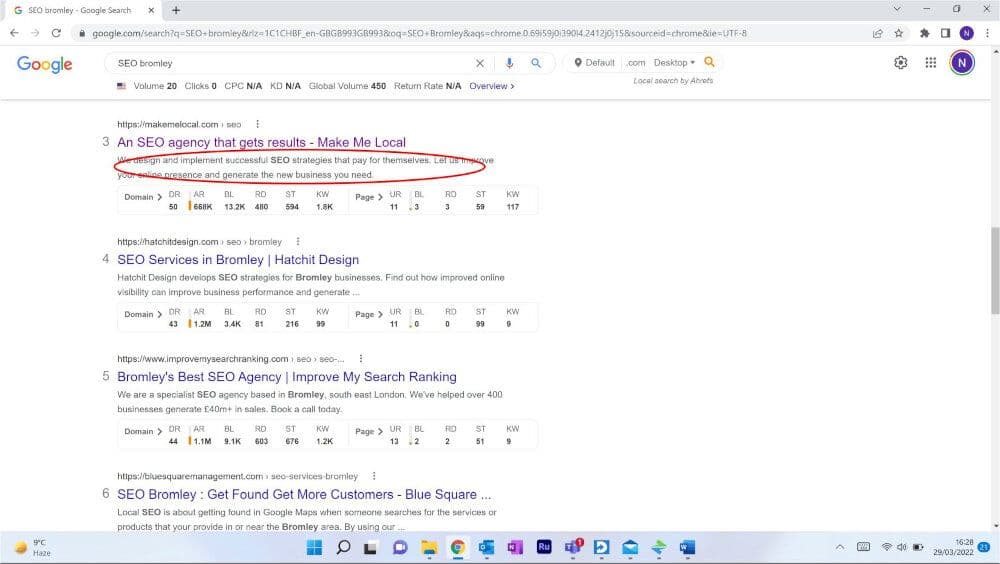Open Bromley's Best SEO Agency result
The height and width of the screenshot is (564, 1000).
click(287, 377)
